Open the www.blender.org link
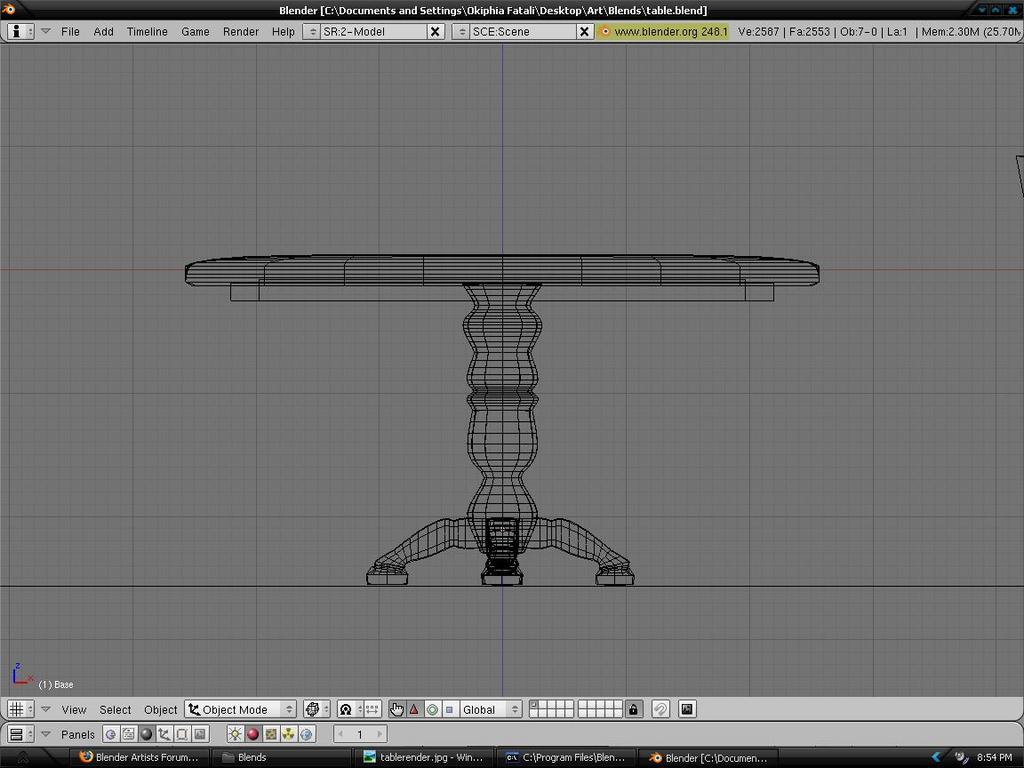Screen dimensions: 1024x768 coord(662,31)
